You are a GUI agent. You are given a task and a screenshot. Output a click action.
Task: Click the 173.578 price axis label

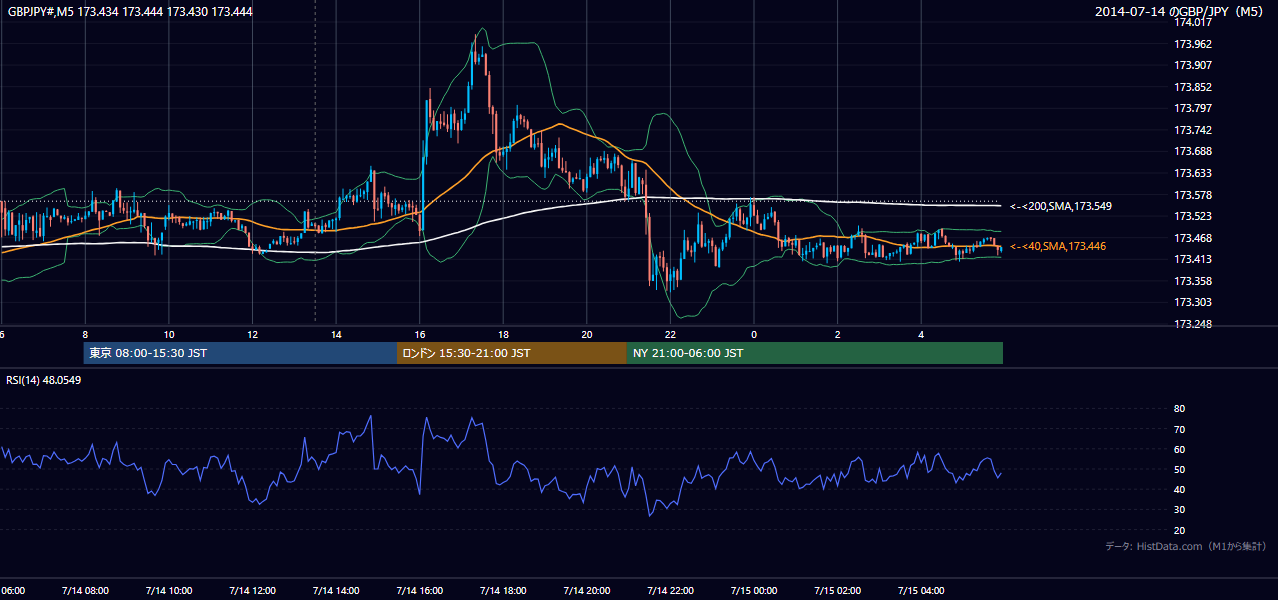(1192, 195)
